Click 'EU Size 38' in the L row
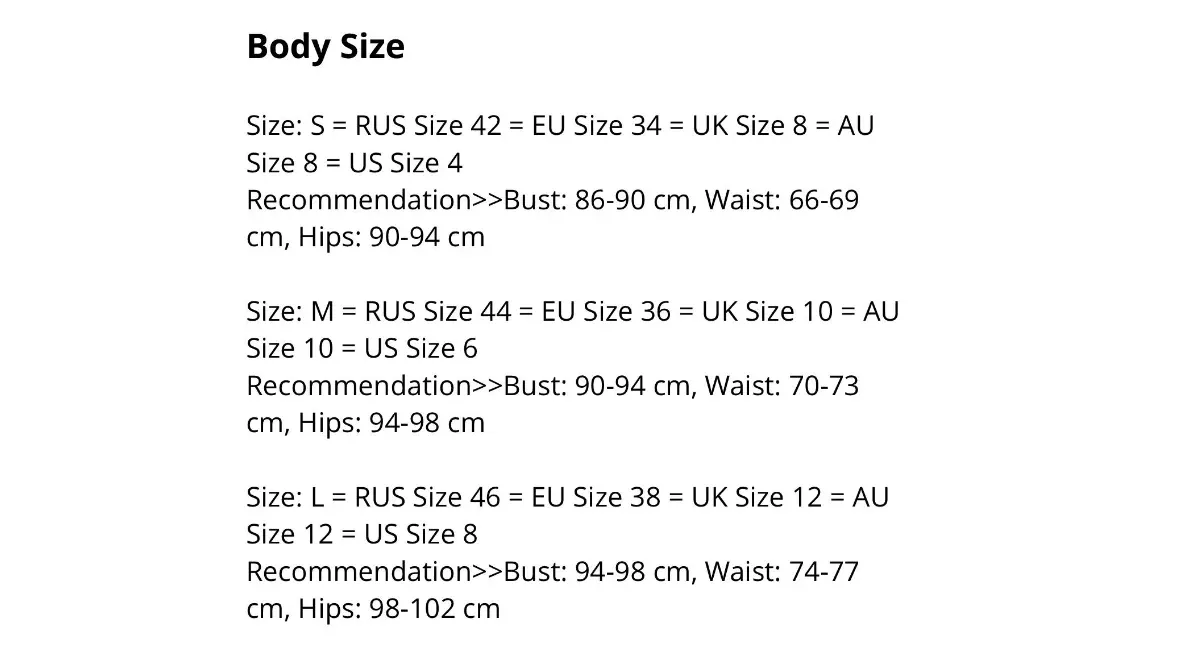Image resolution: width=1186 pixels, height=654 pixels. [595, 497]
